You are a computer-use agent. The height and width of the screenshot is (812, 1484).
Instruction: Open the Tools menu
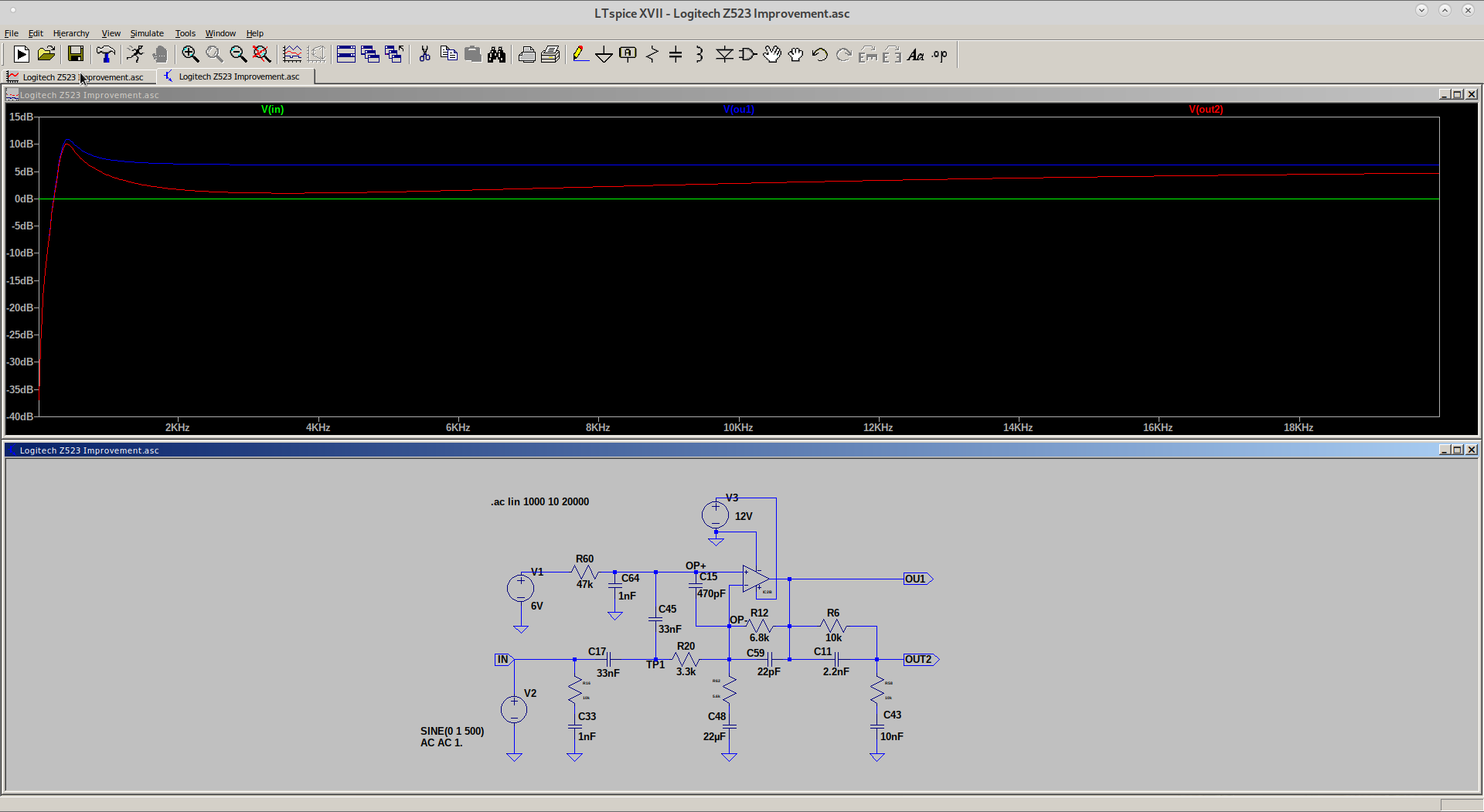185,33
